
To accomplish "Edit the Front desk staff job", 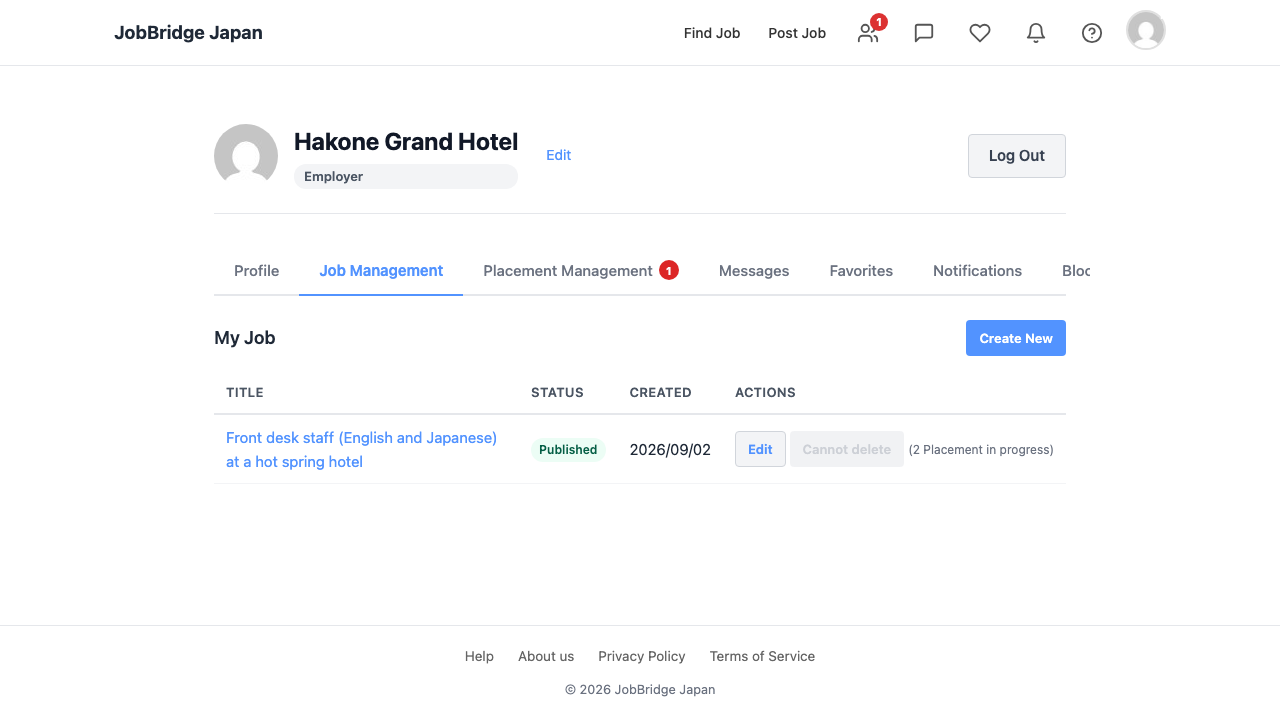I will point(760,449).
